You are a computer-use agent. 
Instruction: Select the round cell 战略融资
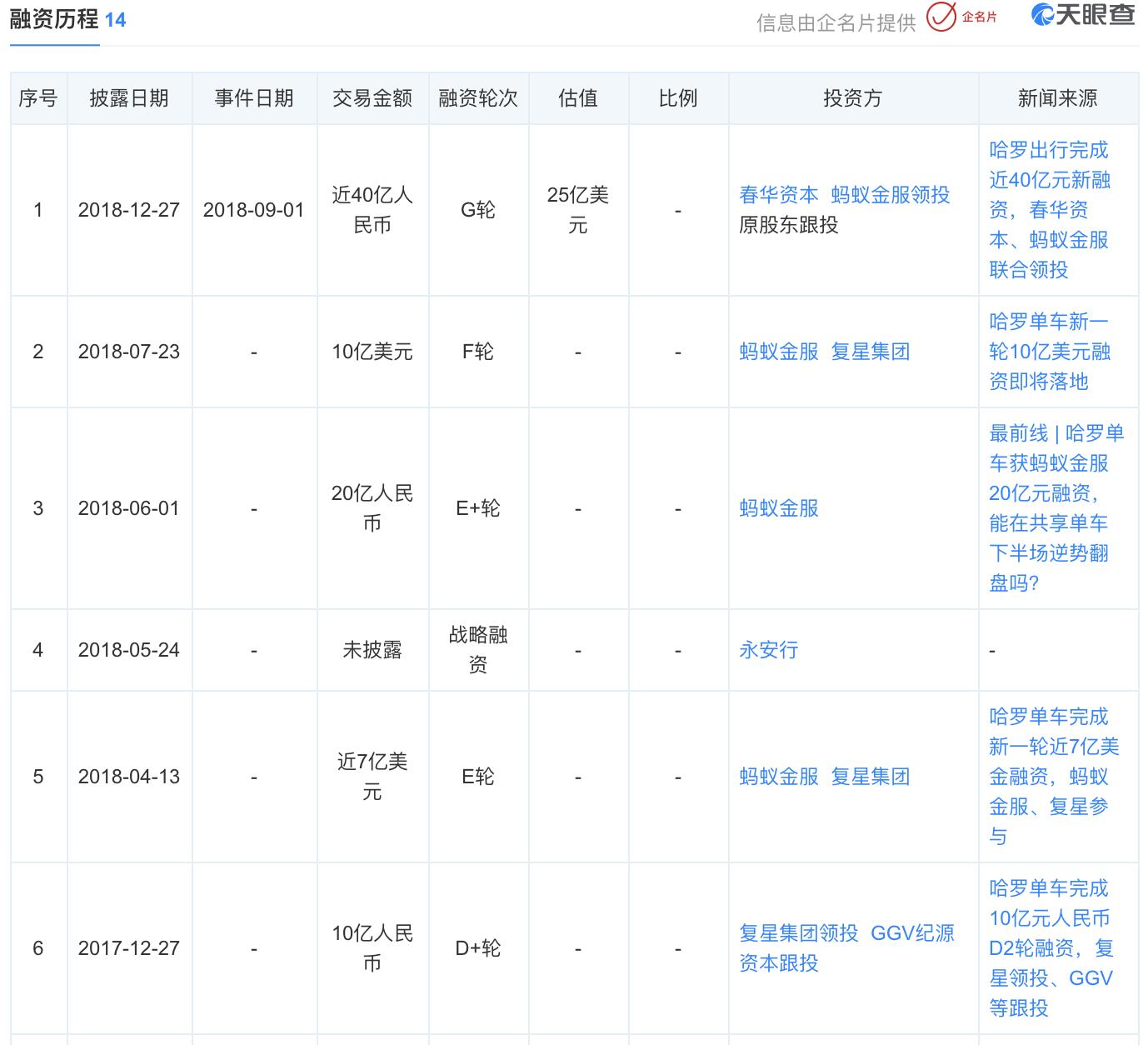(478, 650)
